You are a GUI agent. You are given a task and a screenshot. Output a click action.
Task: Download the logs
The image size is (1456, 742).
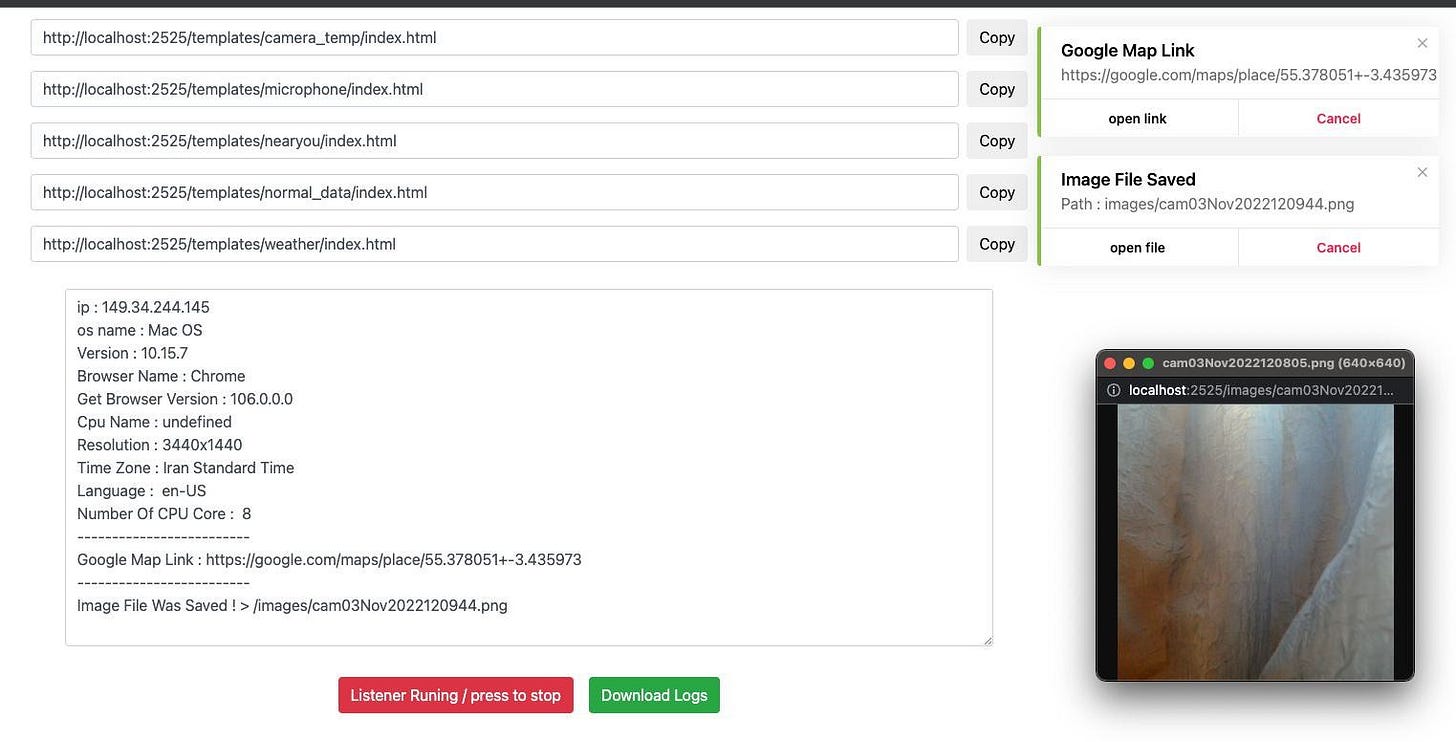[x=654, y=695]
